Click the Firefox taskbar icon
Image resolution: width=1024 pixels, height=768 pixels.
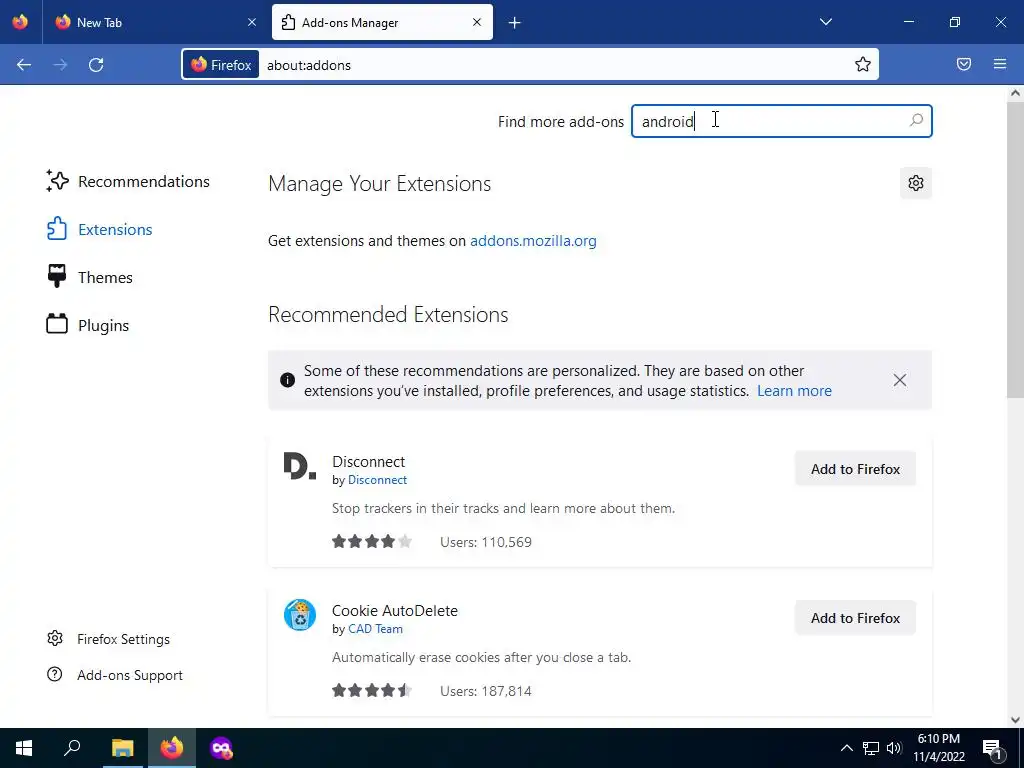tap(172, 748)
